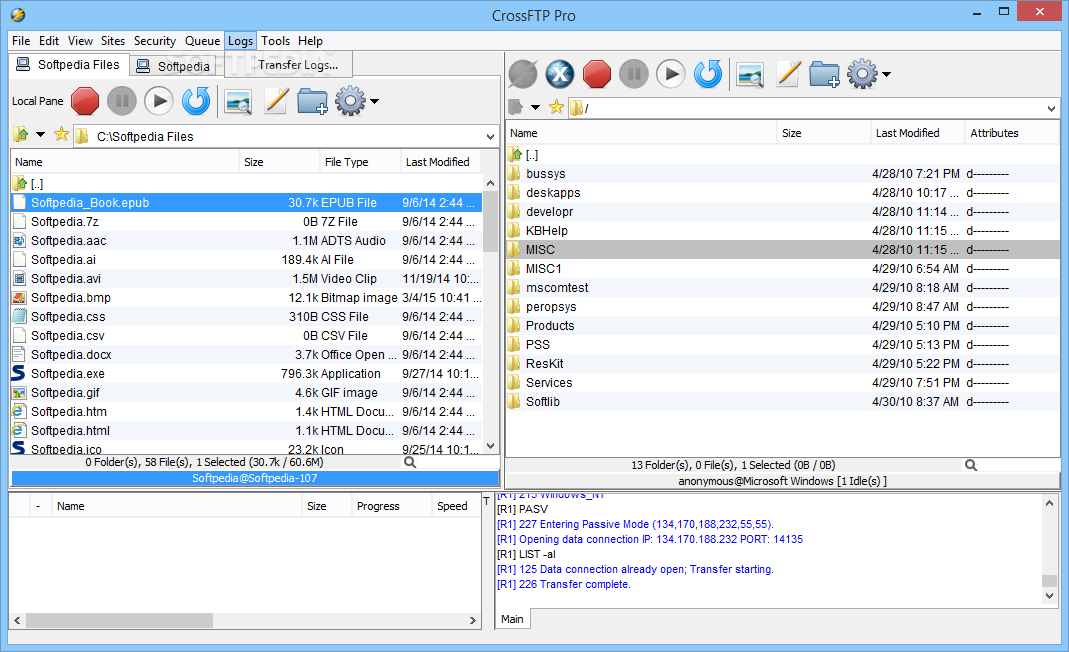The width and height of the screenshot is (1069, 652).
Task: Click the queue horizontal scrollbar thumb
Action: [119, 621]
